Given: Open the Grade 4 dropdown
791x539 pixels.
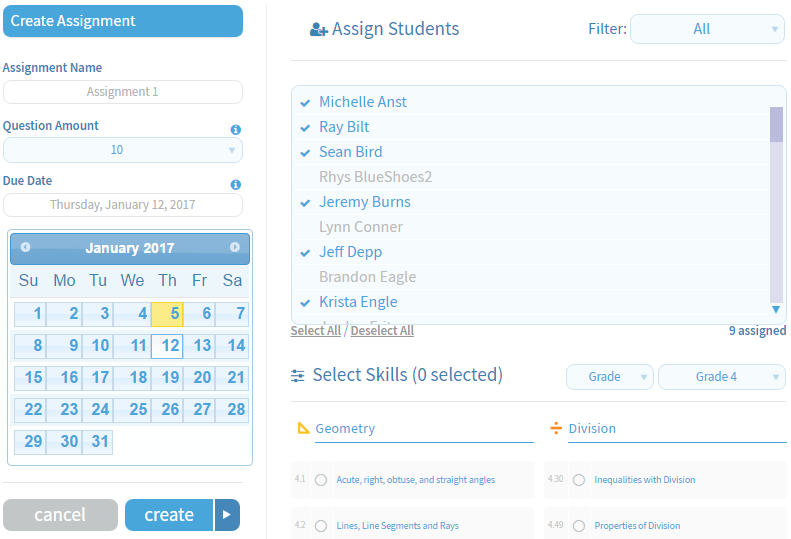Looking at the screenshot, I should coord(721,377).
